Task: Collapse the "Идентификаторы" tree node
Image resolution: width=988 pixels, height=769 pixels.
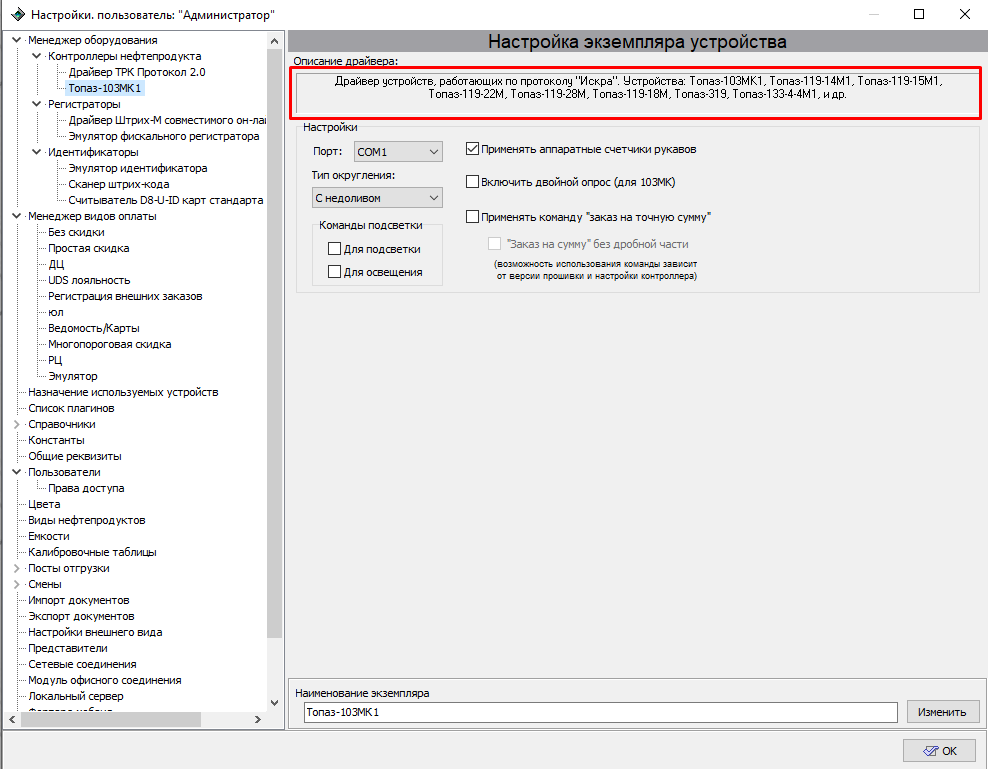Action: (37, 152)
